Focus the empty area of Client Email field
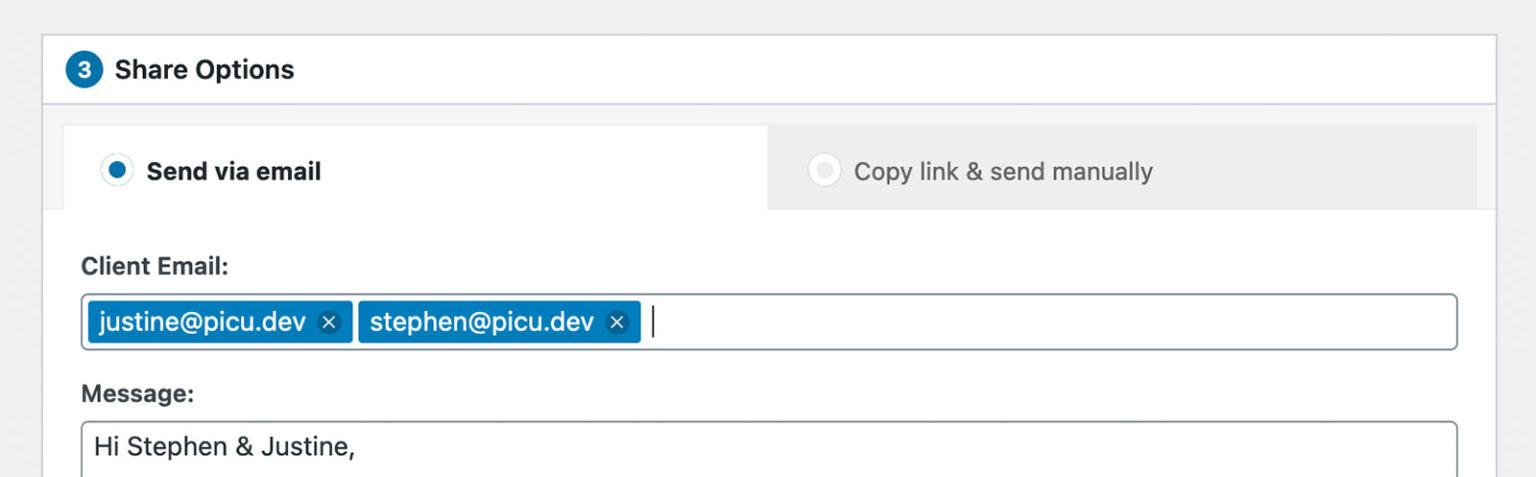 1050,322
